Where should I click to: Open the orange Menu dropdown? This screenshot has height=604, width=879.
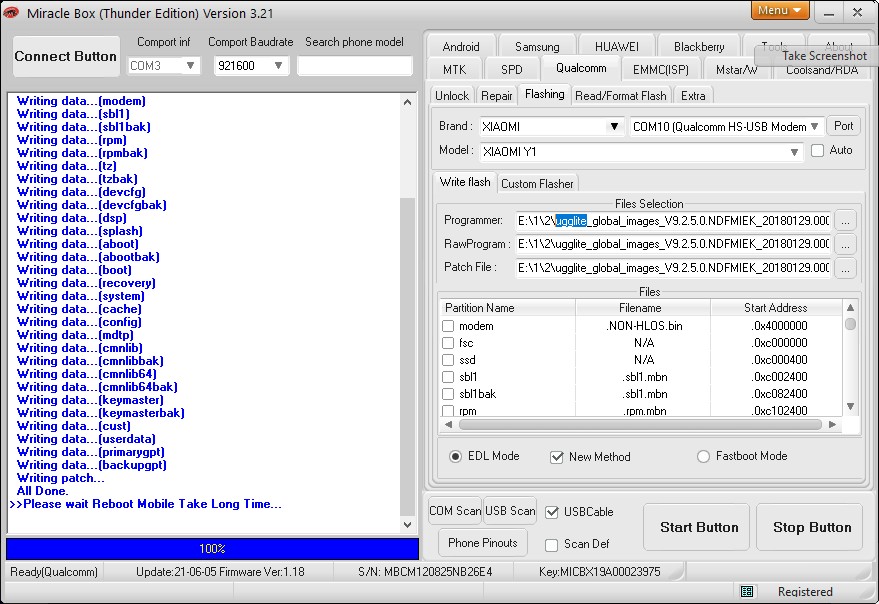(x=779, y=10)
